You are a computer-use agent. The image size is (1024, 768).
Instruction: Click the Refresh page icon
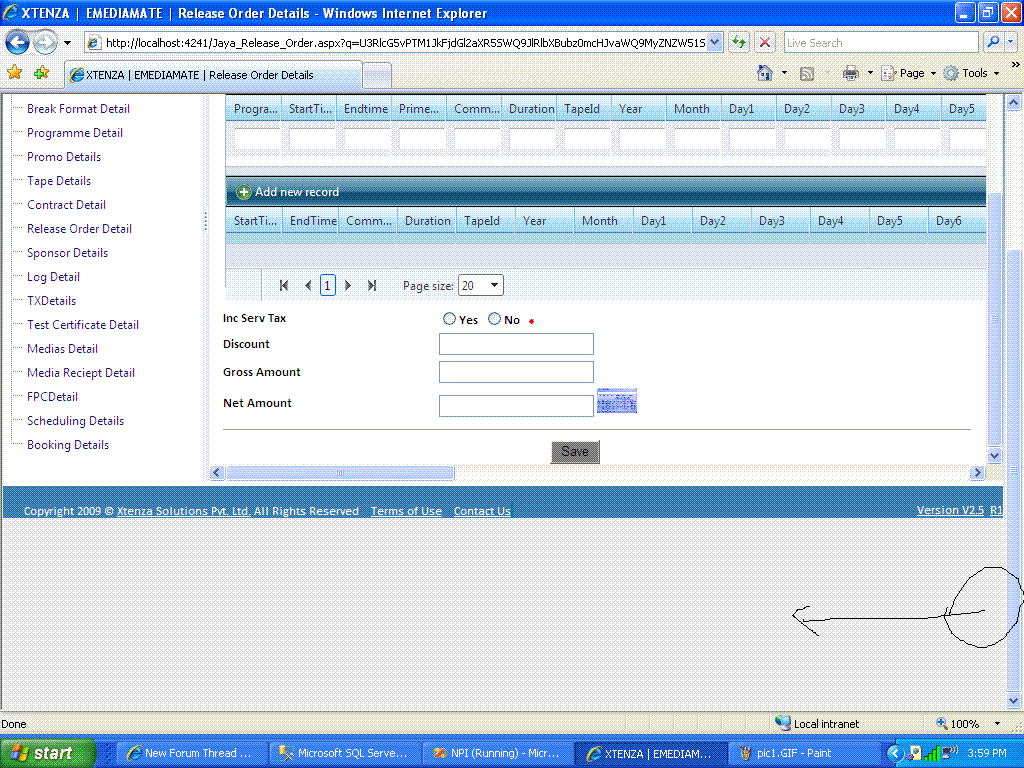pos(739,42)
